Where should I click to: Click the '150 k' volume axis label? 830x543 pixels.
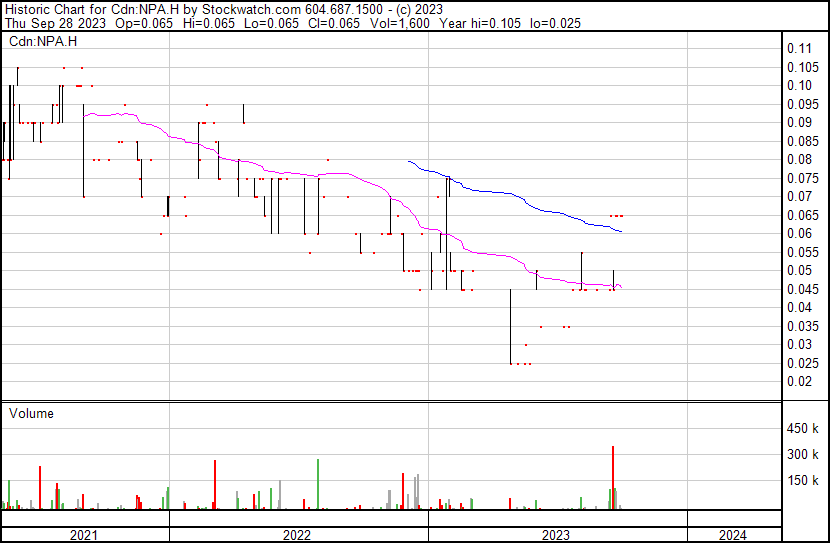pos(803,480)
